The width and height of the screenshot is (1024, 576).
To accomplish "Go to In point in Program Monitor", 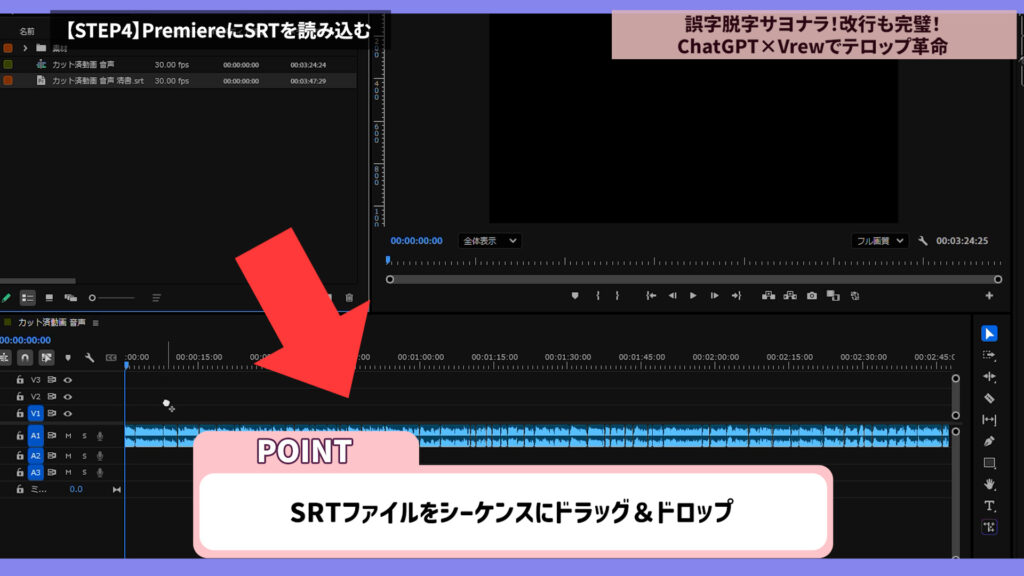I will click(x=650, y=296).
